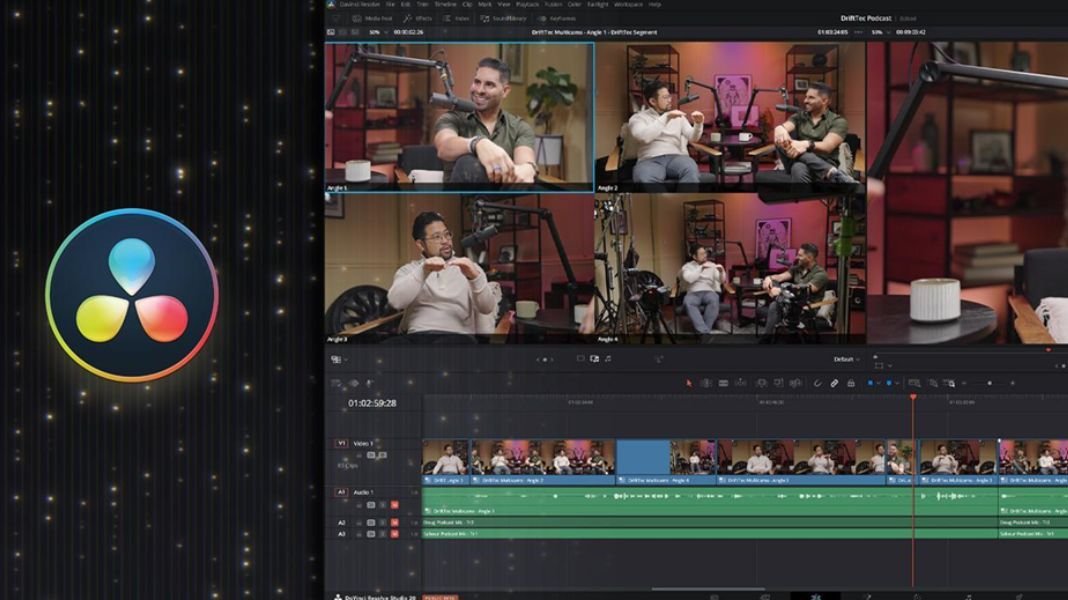Solo the A2 track
1068x600 pixels.
383,522
